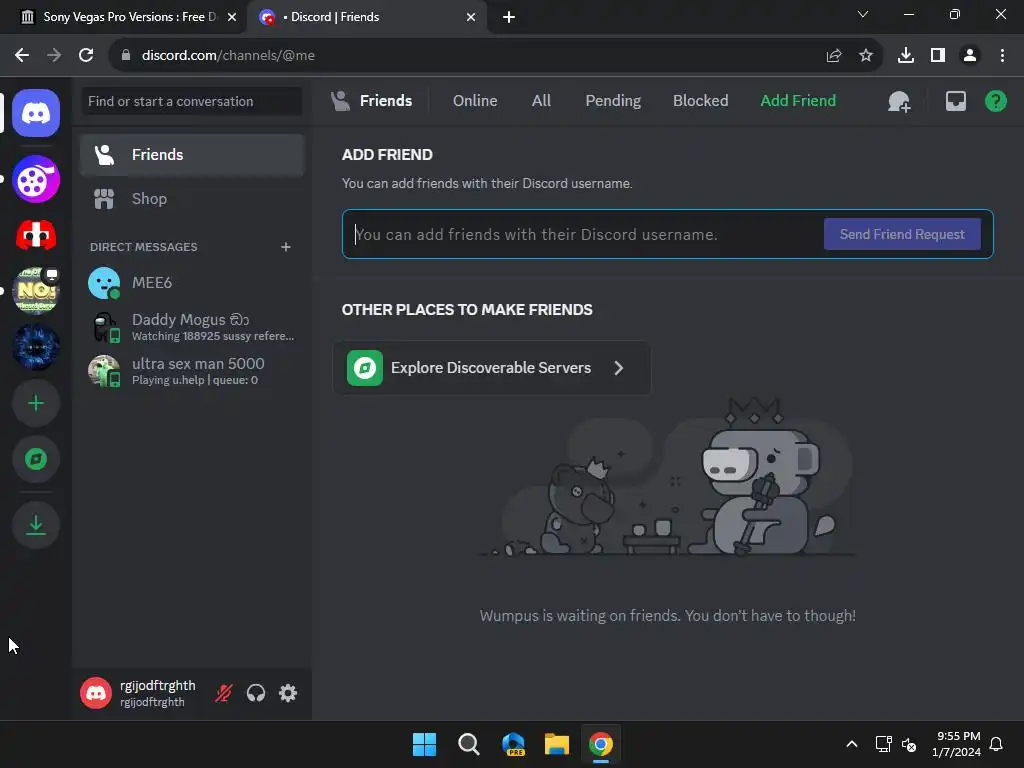This screenshot has height=768, width=1024.
Task: Open the taskbar clock showing 9:55 PM
Action: 956,744
